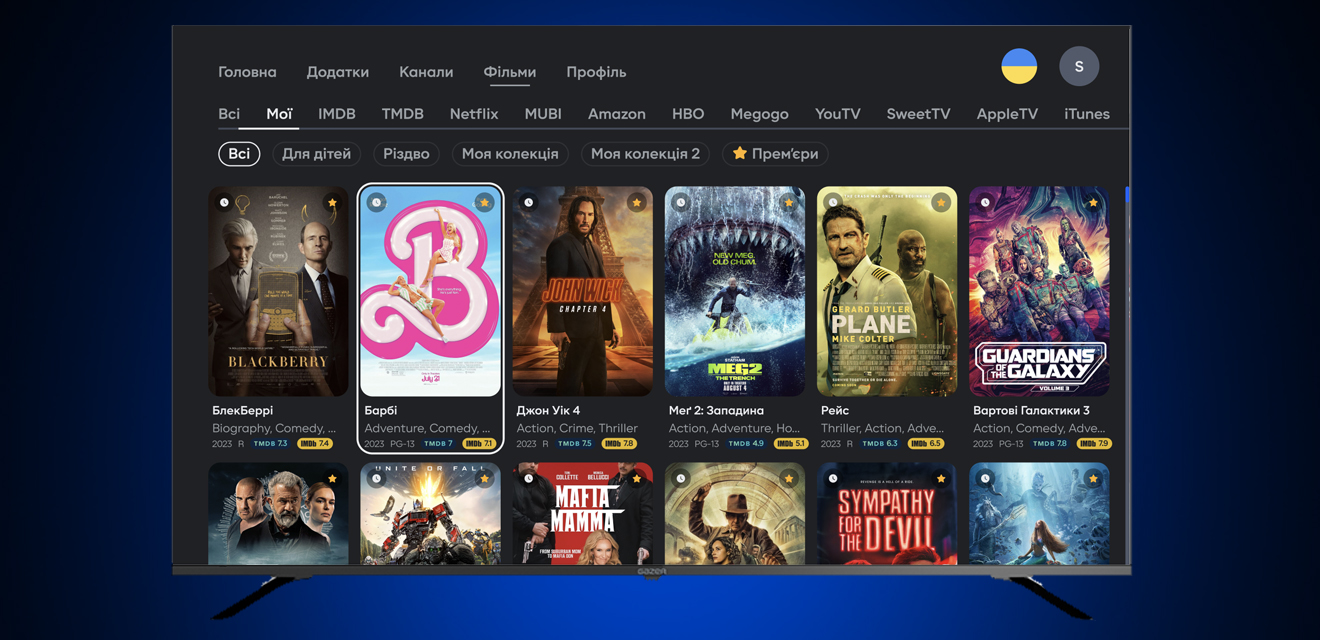
Task: Switch to the Netflix tab
Action: pyautogui.click(x=474, y=114)
